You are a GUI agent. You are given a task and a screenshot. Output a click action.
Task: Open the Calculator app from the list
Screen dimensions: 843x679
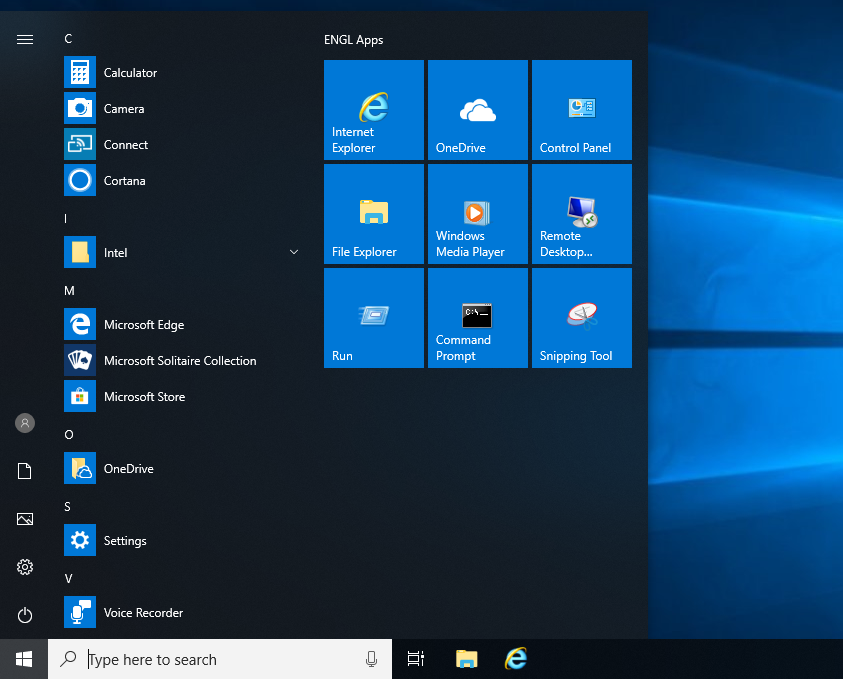pos(182,72)
